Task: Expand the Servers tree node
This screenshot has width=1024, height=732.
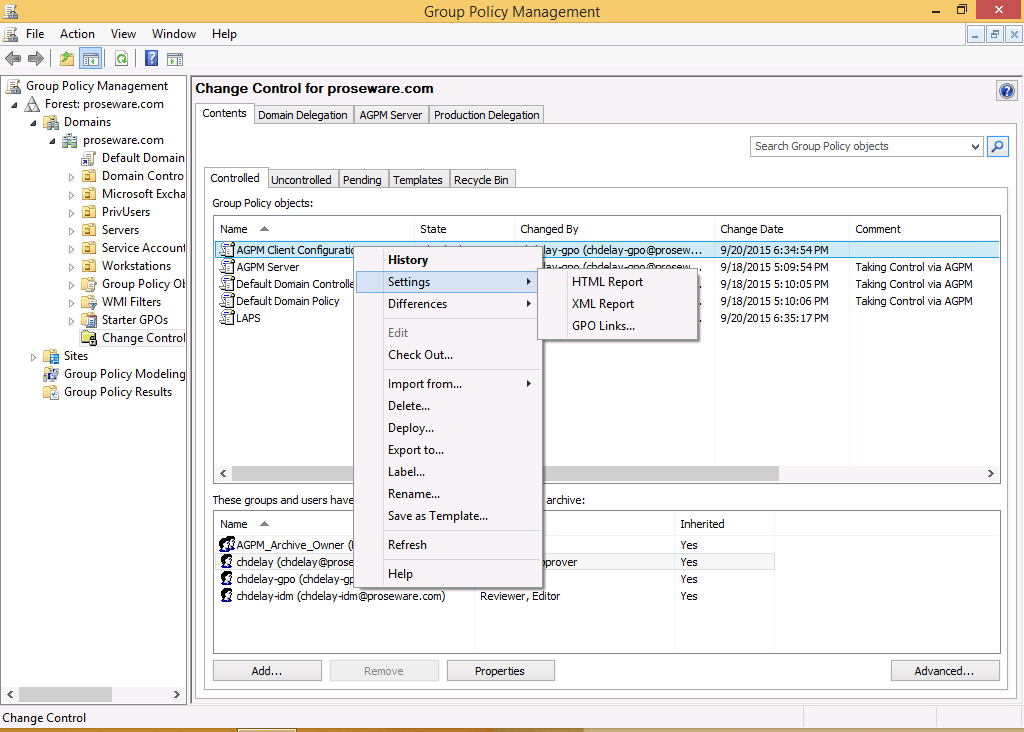Action: pos(71,230)
